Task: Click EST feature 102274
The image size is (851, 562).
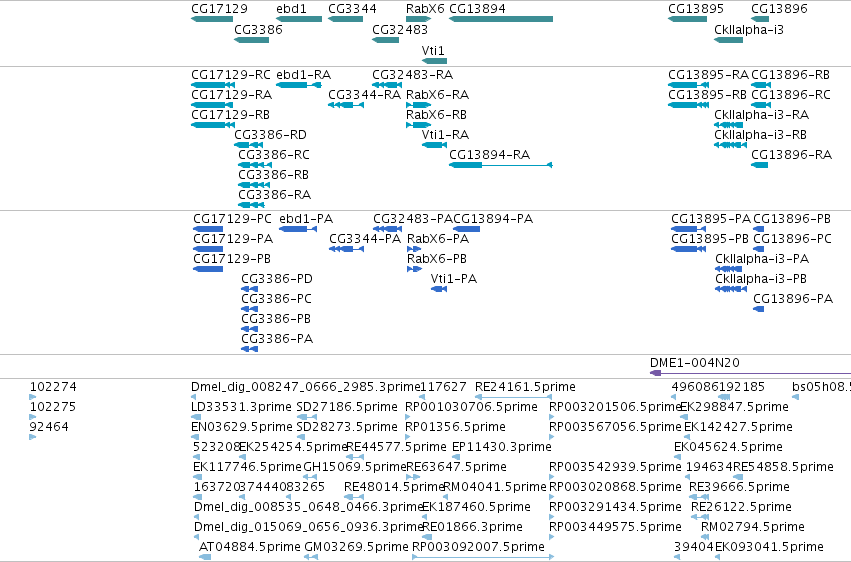Action: click(33, 397)
